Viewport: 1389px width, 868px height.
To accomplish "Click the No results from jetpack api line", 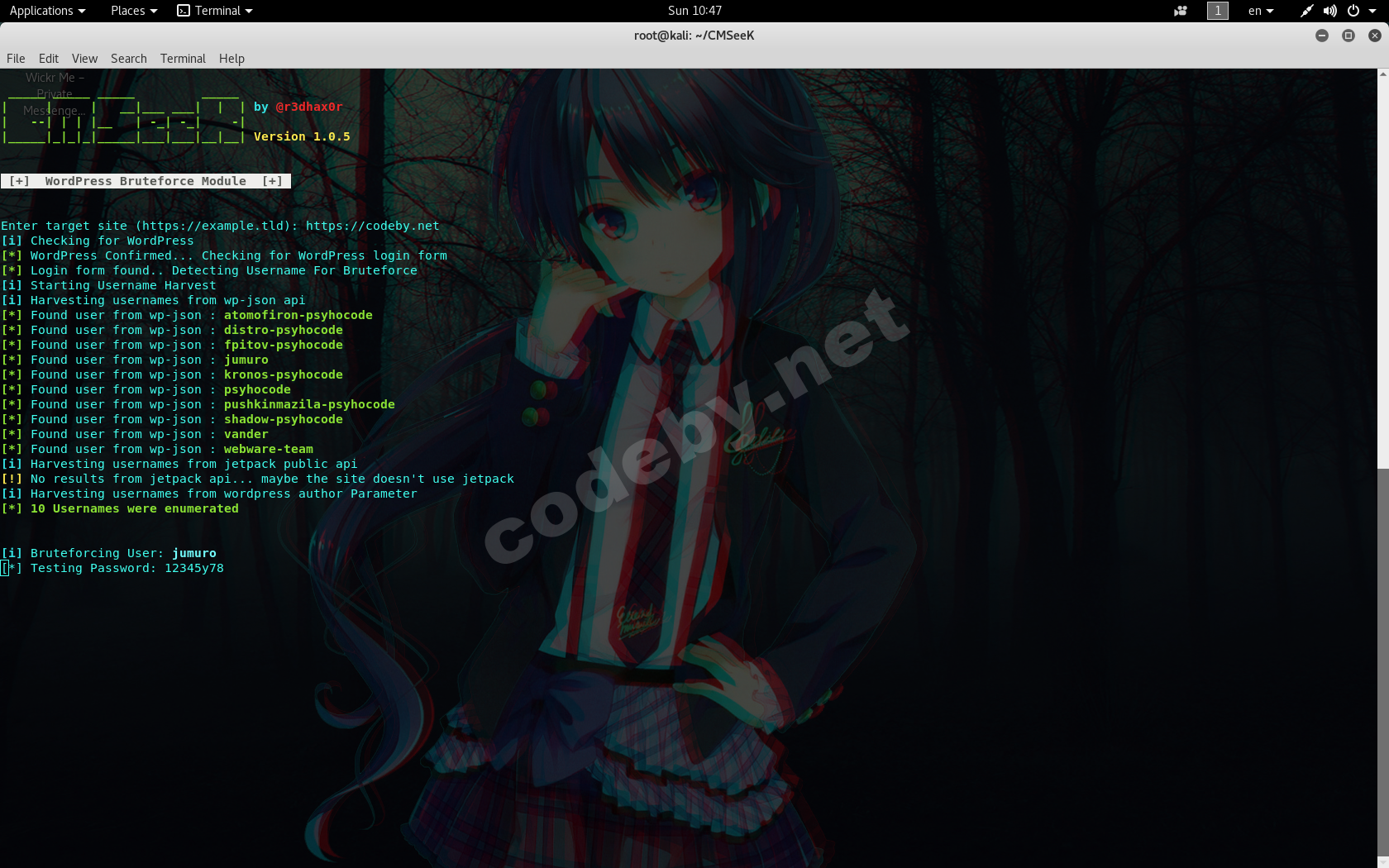I will 257,479.
